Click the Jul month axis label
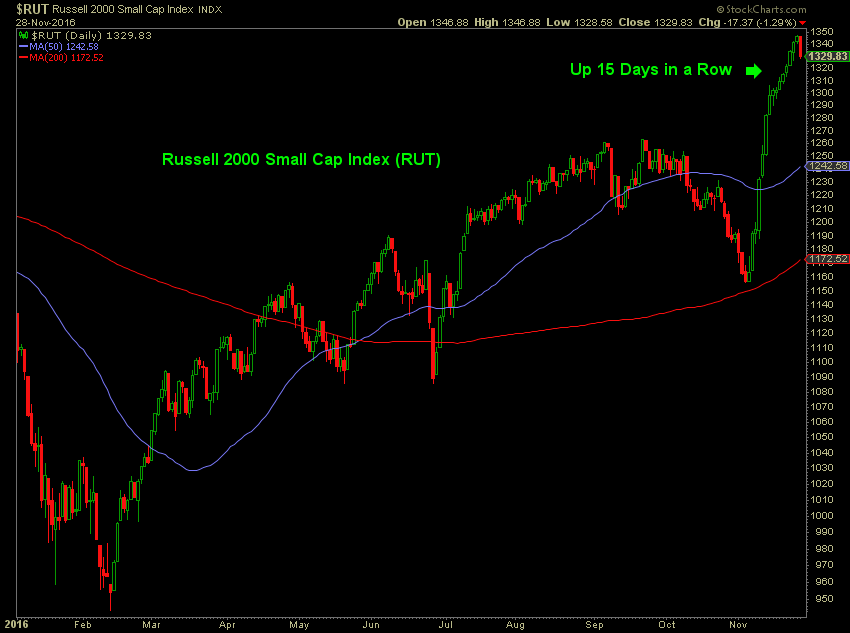Screen dimensions: 850x633 [x=446, y=624]
